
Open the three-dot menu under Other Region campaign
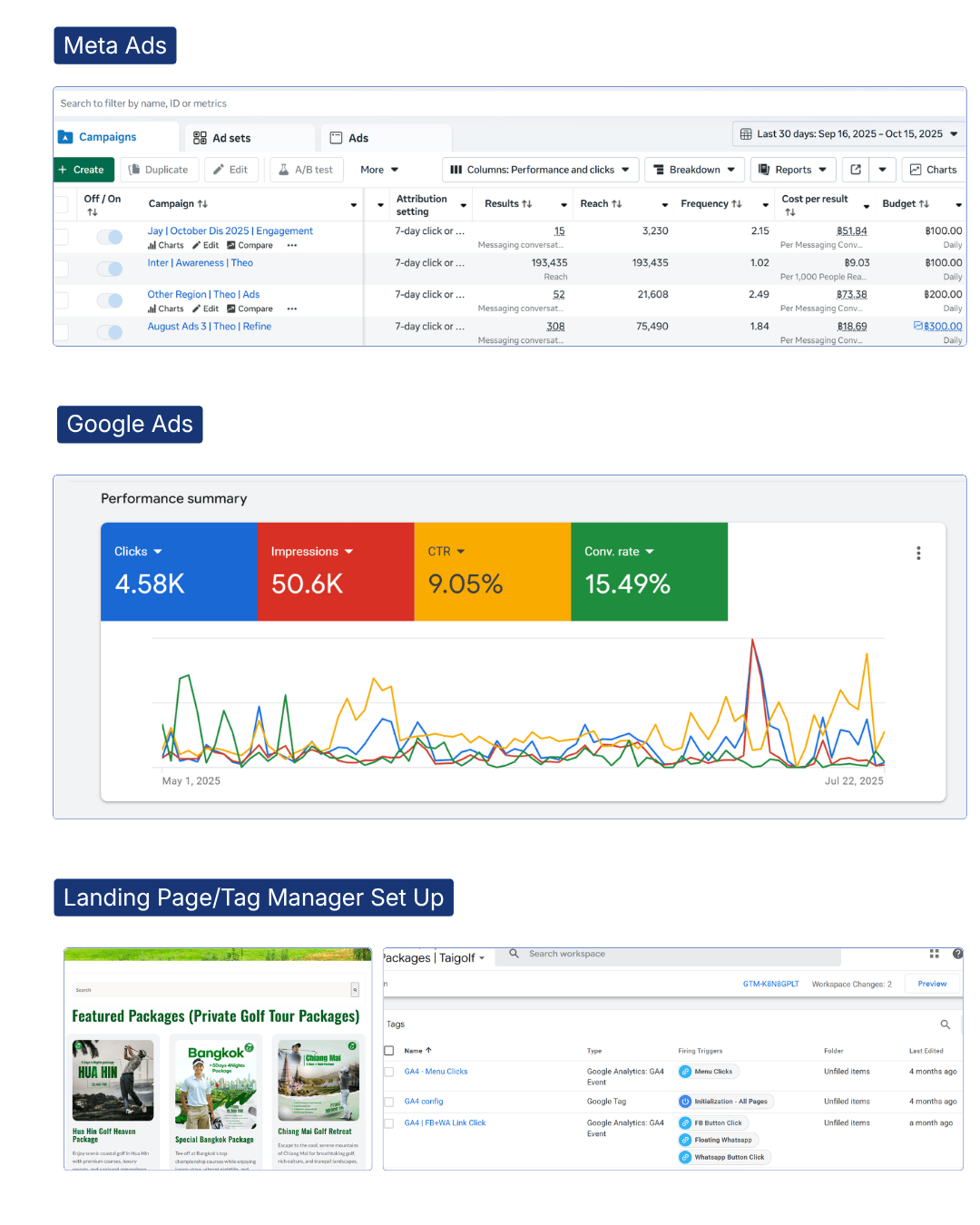pos(292,309)
